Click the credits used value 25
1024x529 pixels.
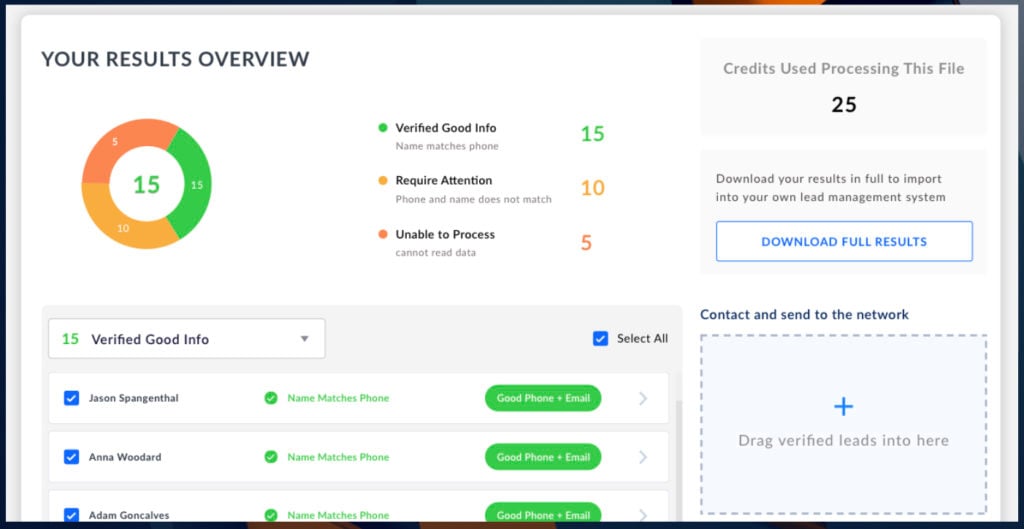click(x=844, y=104)
